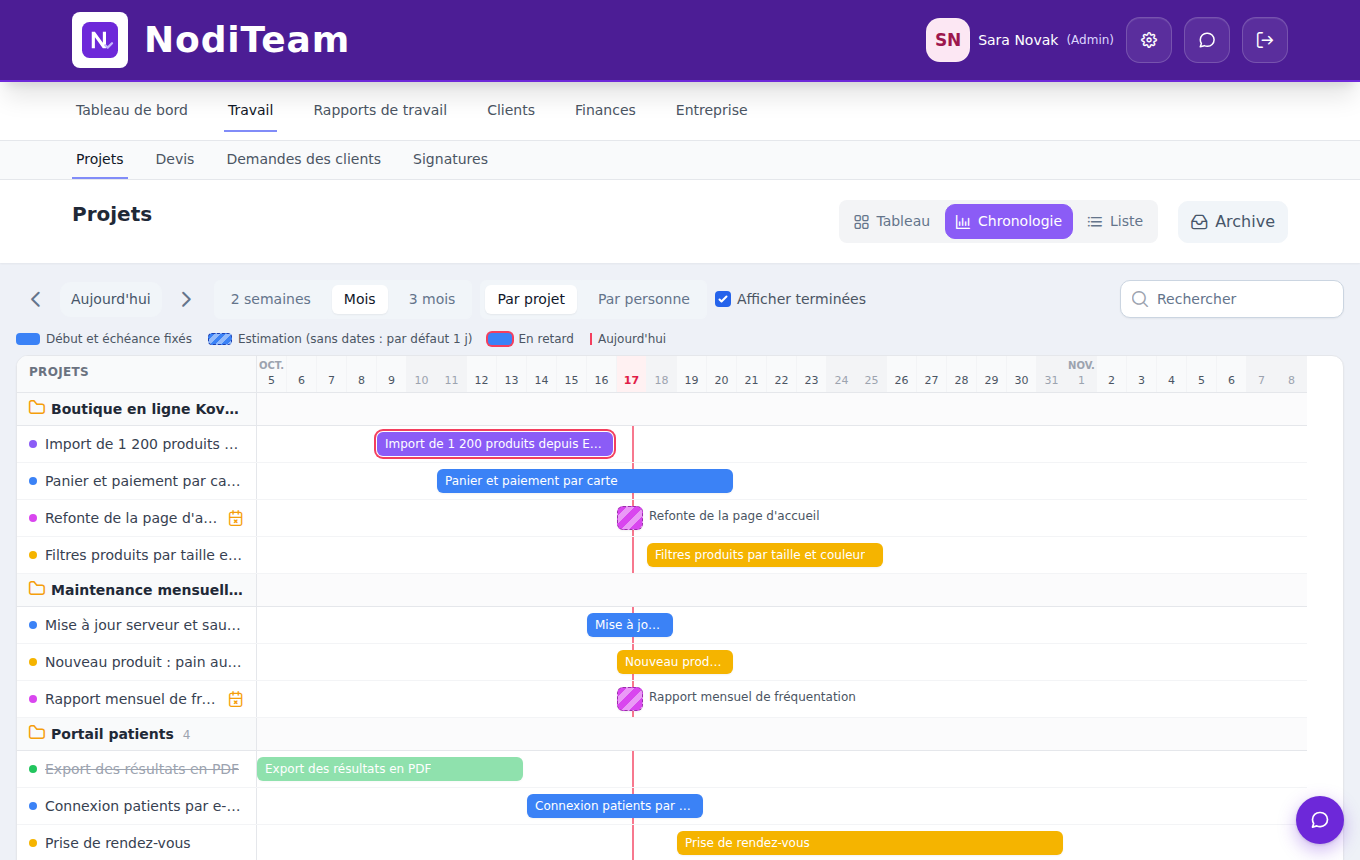
Task: Go to previous period with left chevron
Action: click(x=36, y=299)
